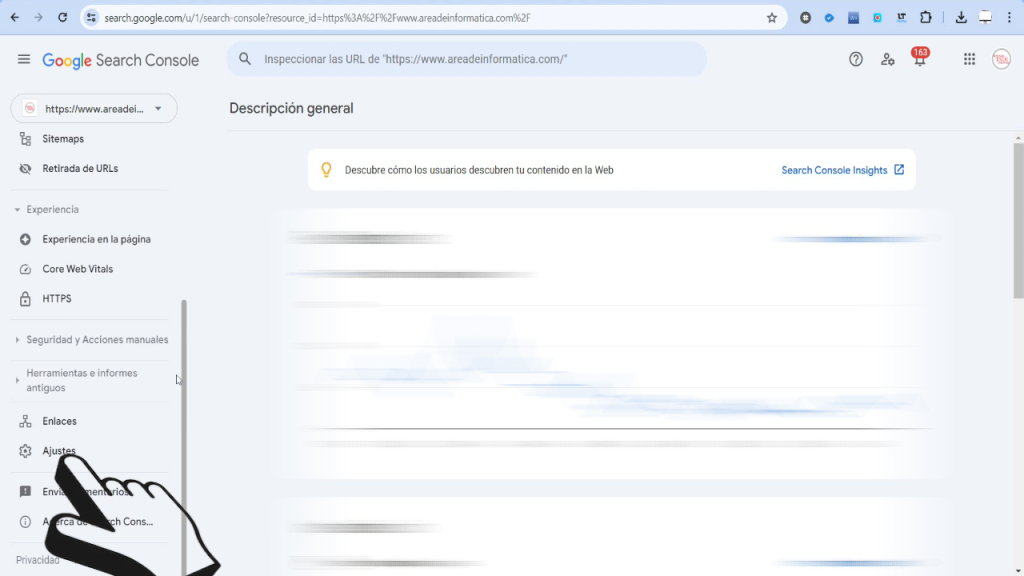Open the user management icon

[x=888, y=59]
